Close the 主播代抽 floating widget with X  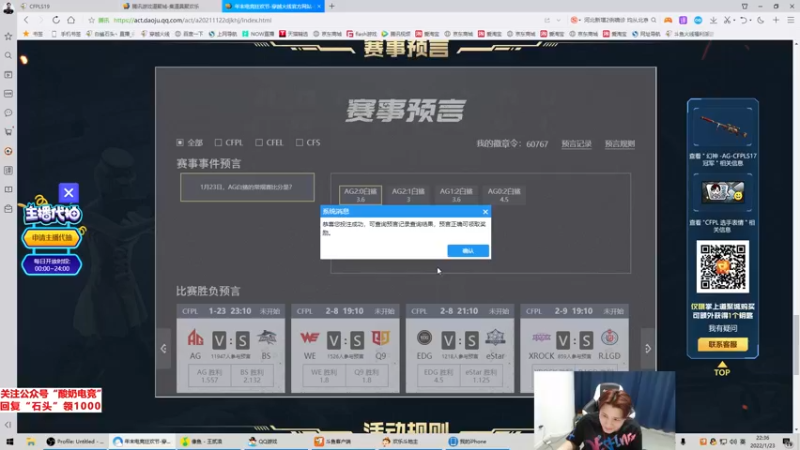[x=68, y=193]
